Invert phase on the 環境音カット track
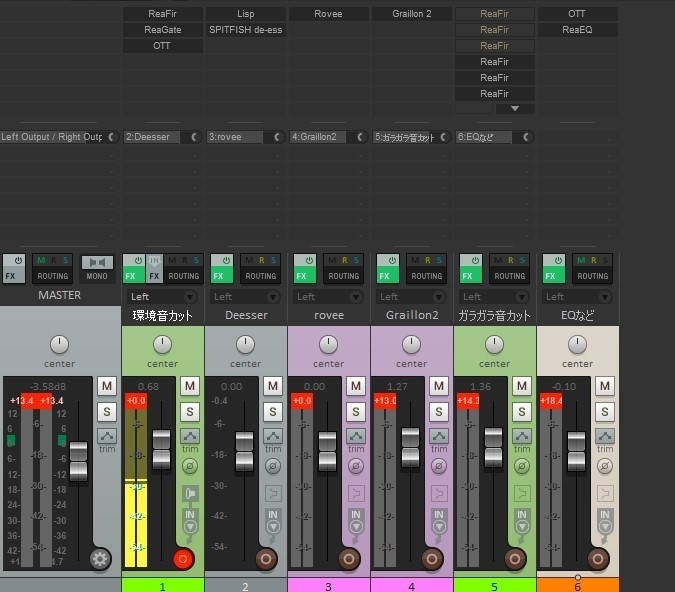 [x=190, y=466]
